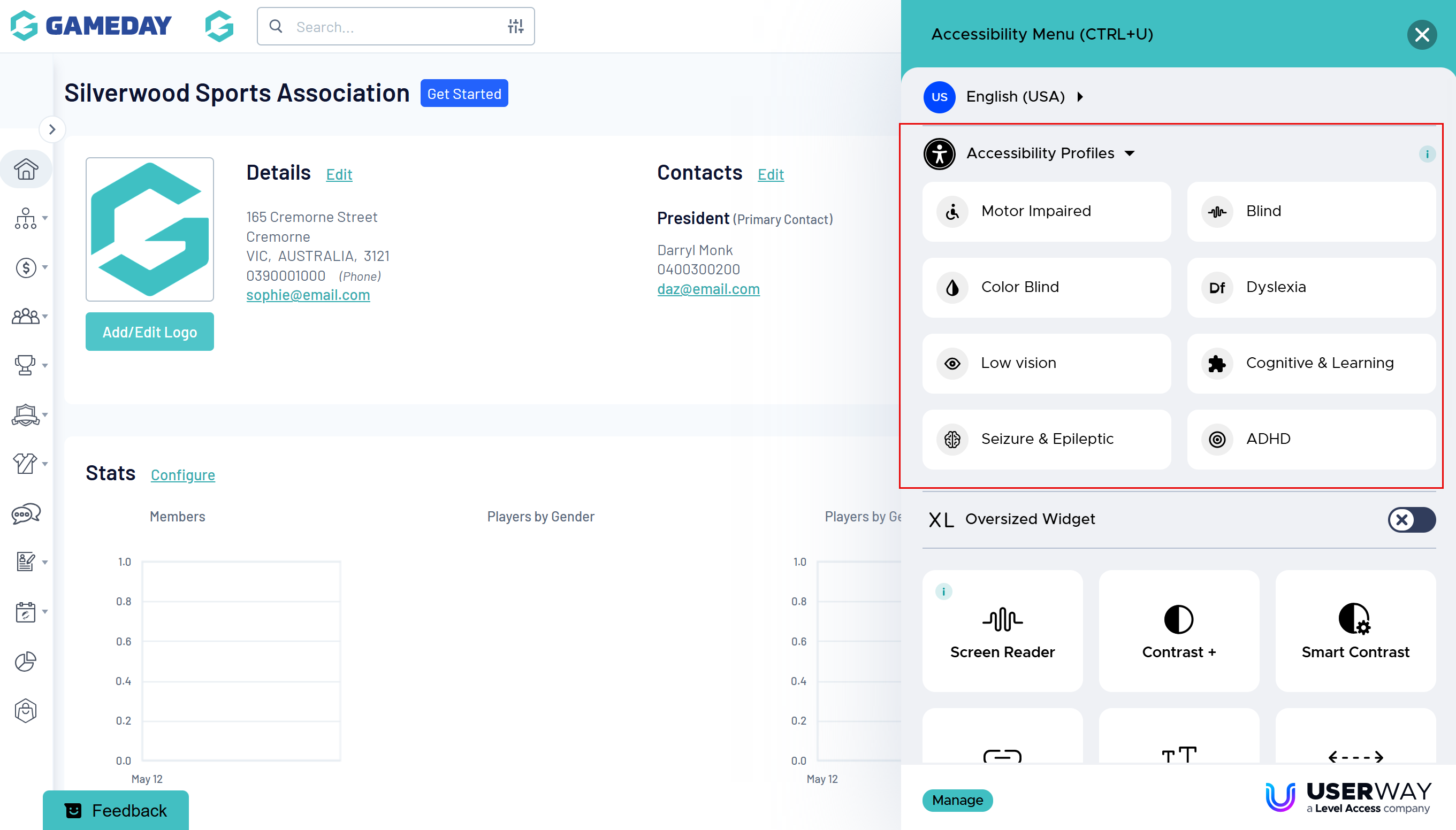The height and width of the screenshot is (830, 1456).
Task: Toggle the Oversized Widget switch
Action: pyautogui.click(x=1411, y=519)
